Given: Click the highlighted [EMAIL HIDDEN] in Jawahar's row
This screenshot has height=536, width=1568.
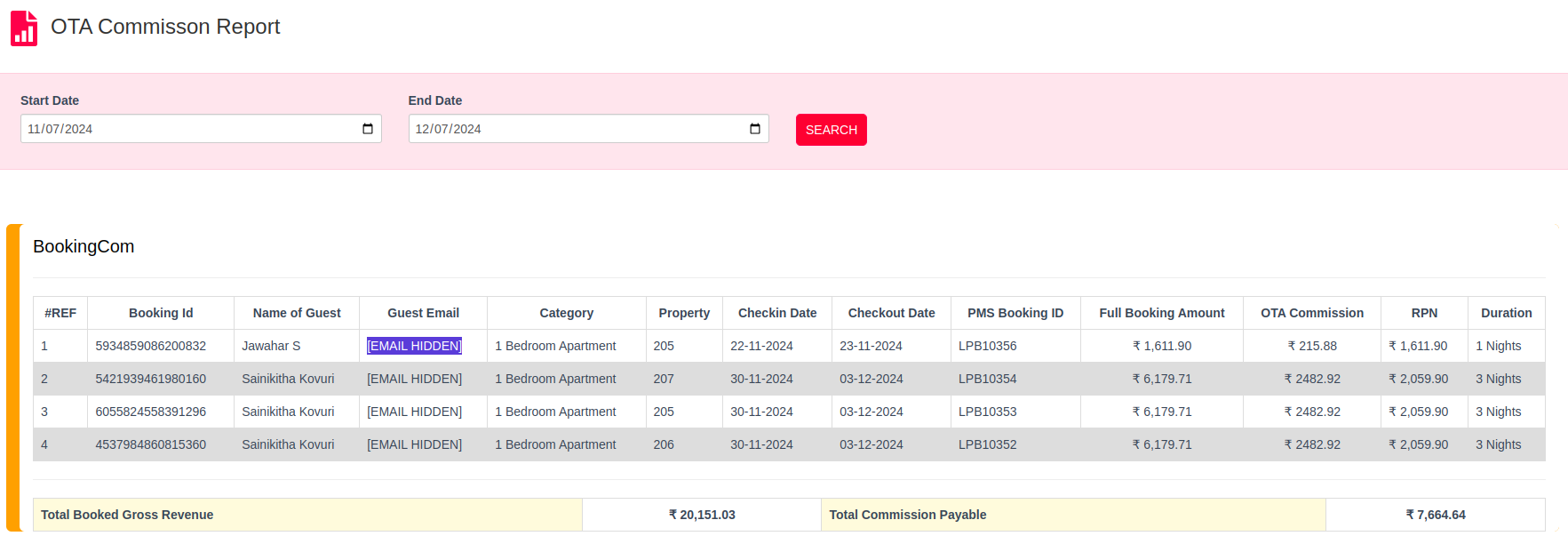Looking at the screenshot, I should [x=415, y=346].
